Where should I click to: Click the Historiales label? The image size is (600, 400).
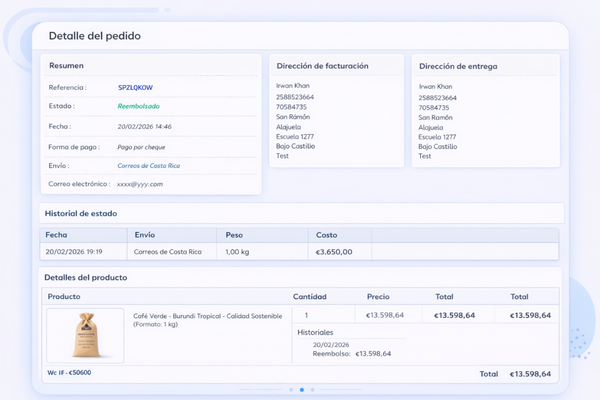[x=315, y=333]
